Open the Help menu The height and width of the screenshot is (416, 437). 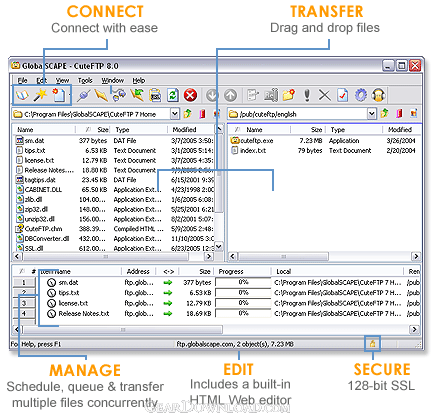[x=139, y=80]
